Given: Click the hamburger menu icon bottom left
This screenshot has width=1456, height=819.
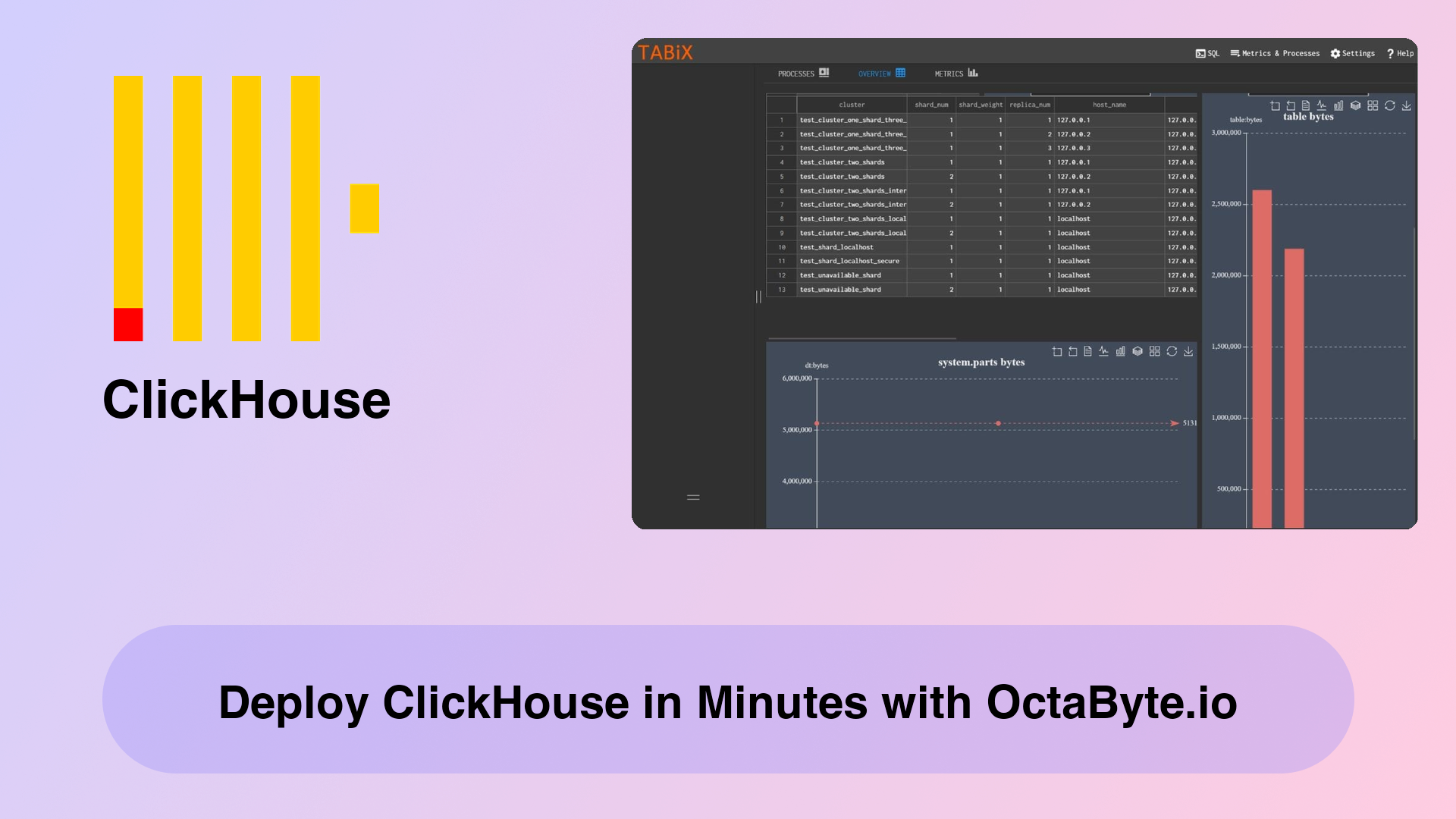Looking at the screenshot, I should [x=693, y=497].
